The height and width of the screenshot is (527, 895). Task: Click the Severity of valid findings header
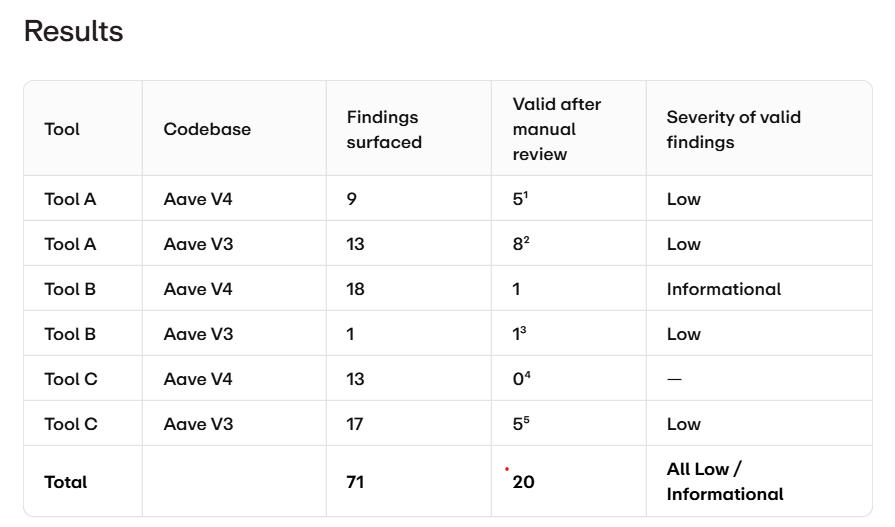tap(733, 129)
